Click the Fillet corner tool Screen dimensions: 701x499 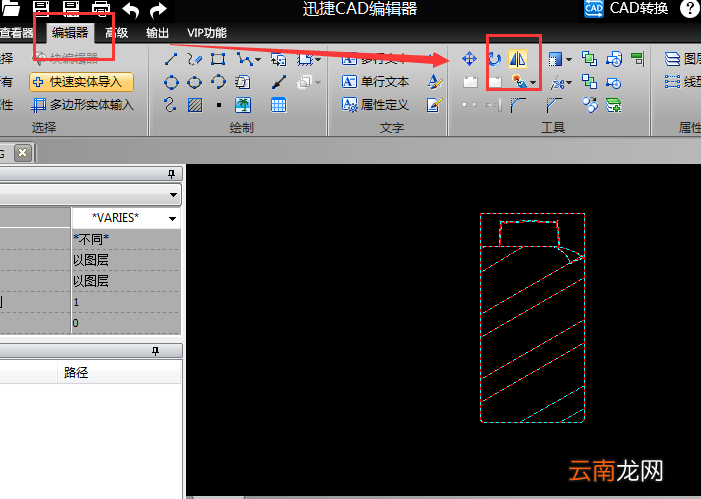coord(518,105)
